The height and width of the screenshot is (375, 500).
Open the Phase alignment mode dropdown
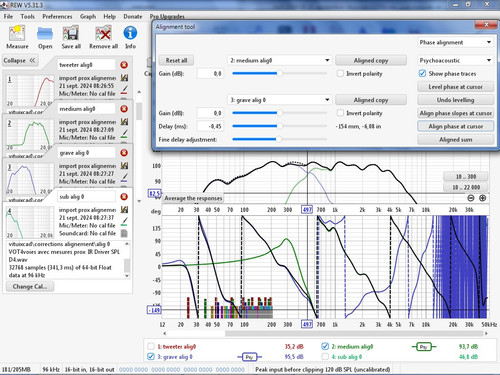point(456,42)
